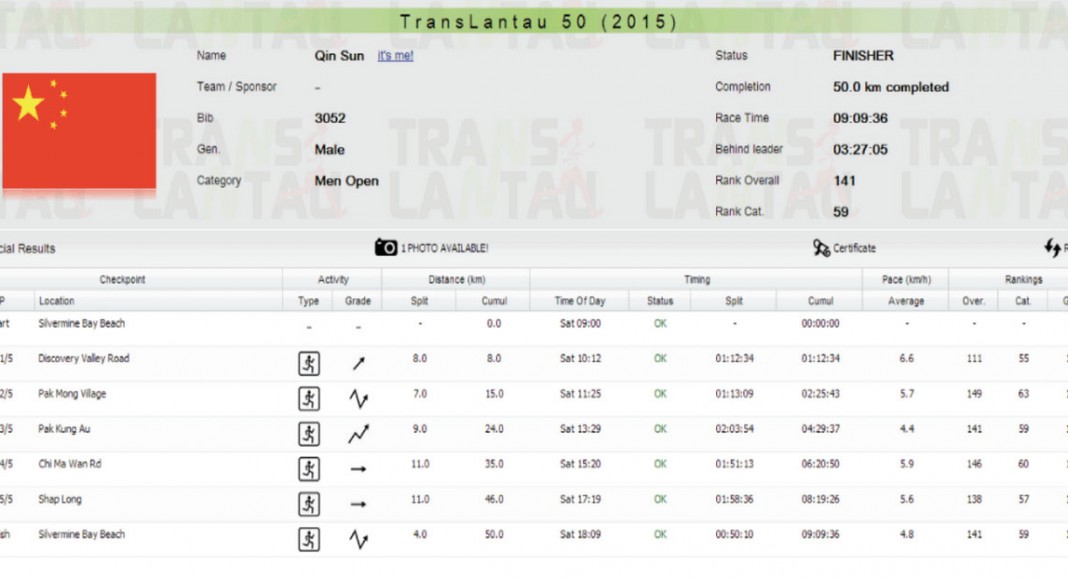Click the camera photo icon
Viewport: 1068px width, 580px height.
coord(386,247)
